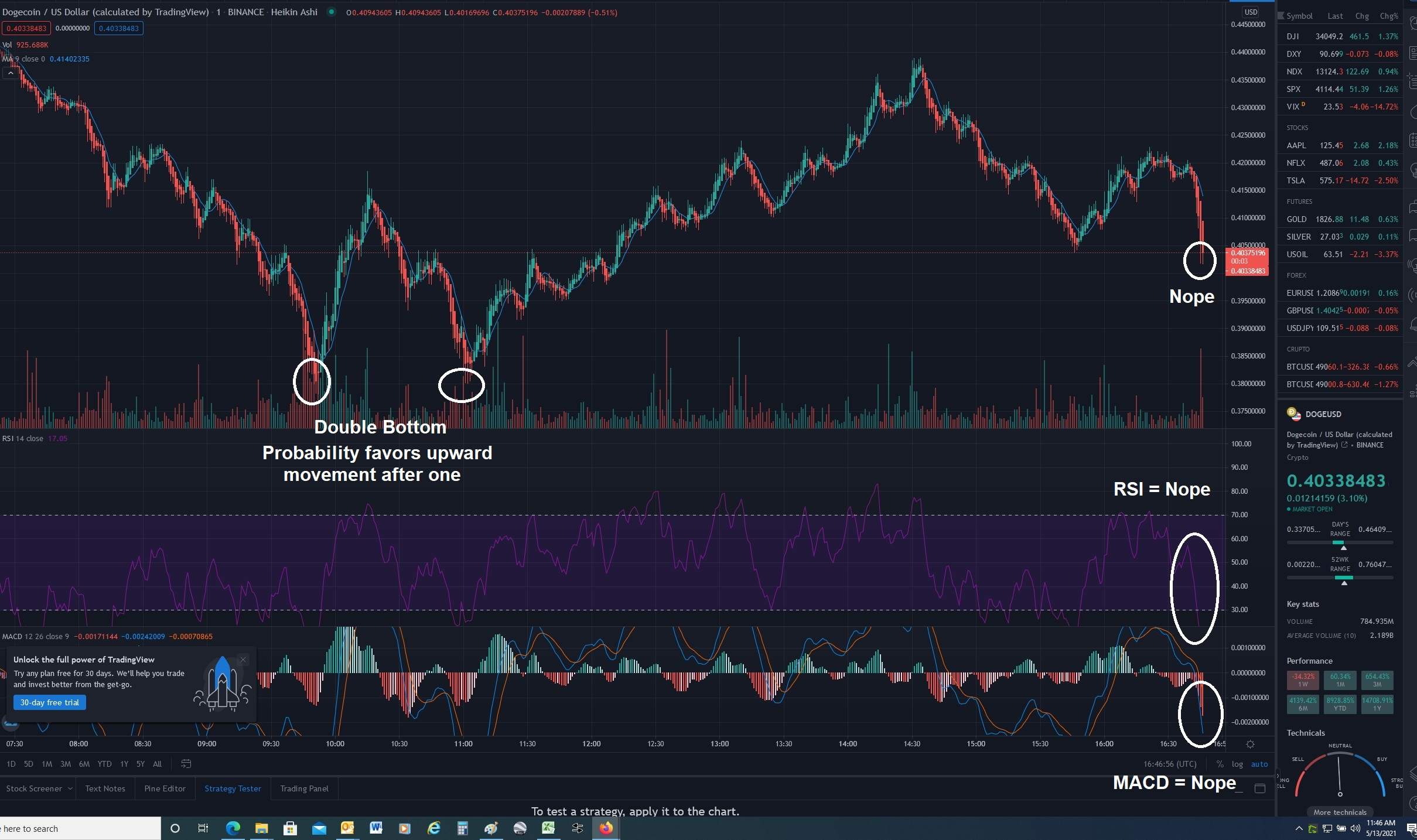The height and width of the screenshot is (840, 1417).
Task: Click the network tray icon
Action: pos(1327,828)
